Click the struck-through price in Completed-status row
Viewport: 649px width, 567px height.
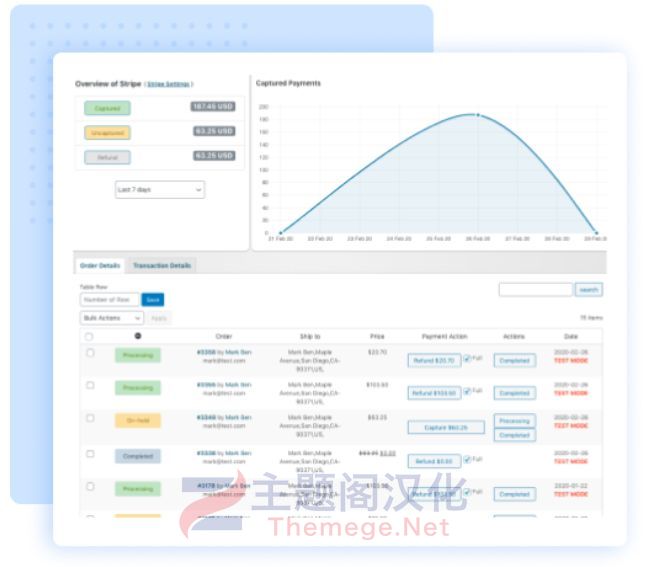pos(368,454)
